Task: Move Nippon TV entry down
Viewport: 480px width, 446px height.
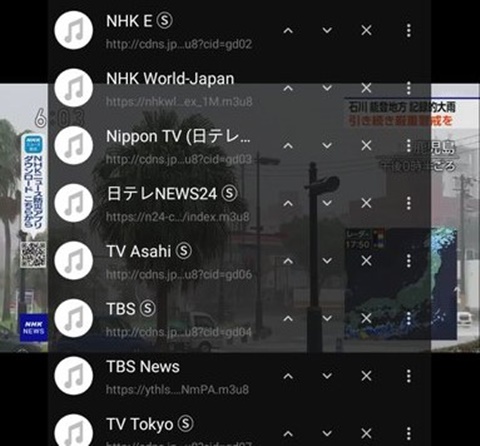Action: point(327,146)
